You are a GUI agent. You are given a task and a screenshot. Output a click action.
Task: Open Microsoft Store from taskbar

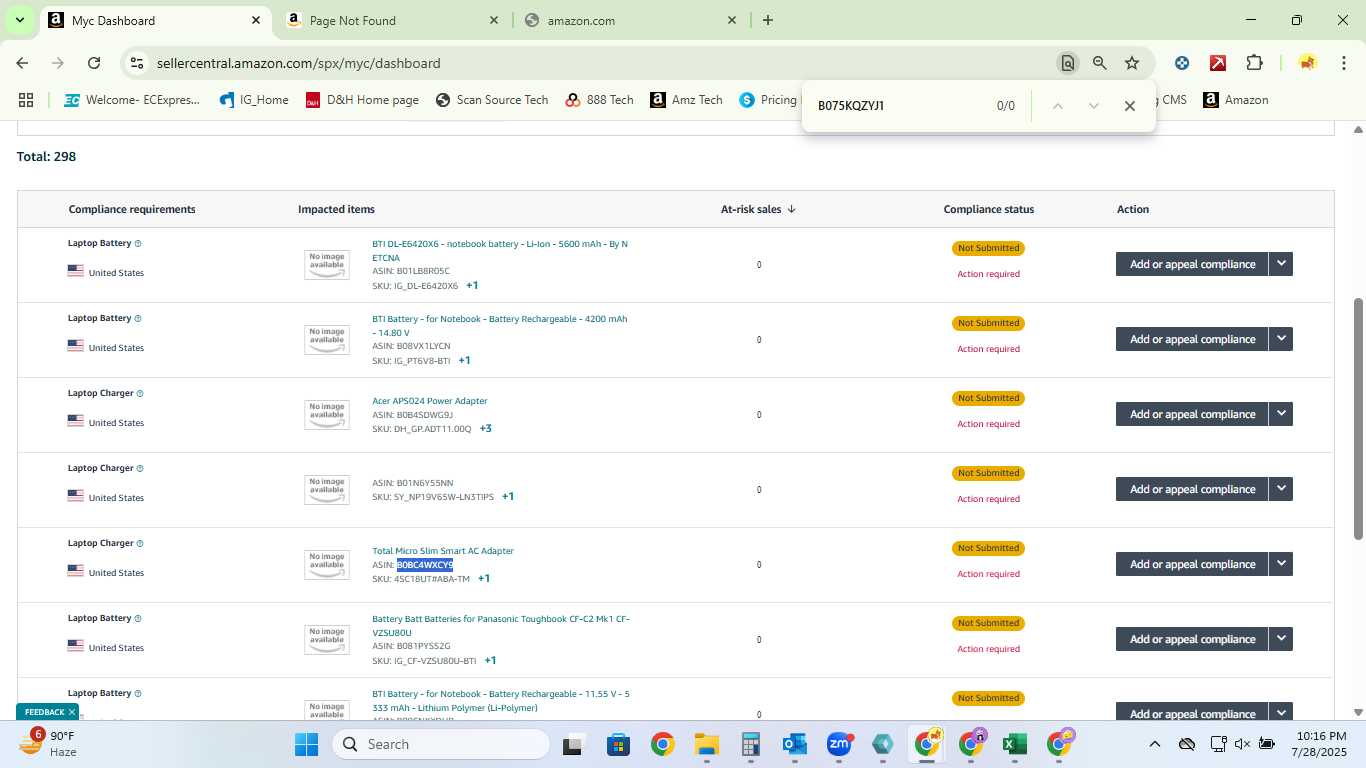tap(618, 744)
